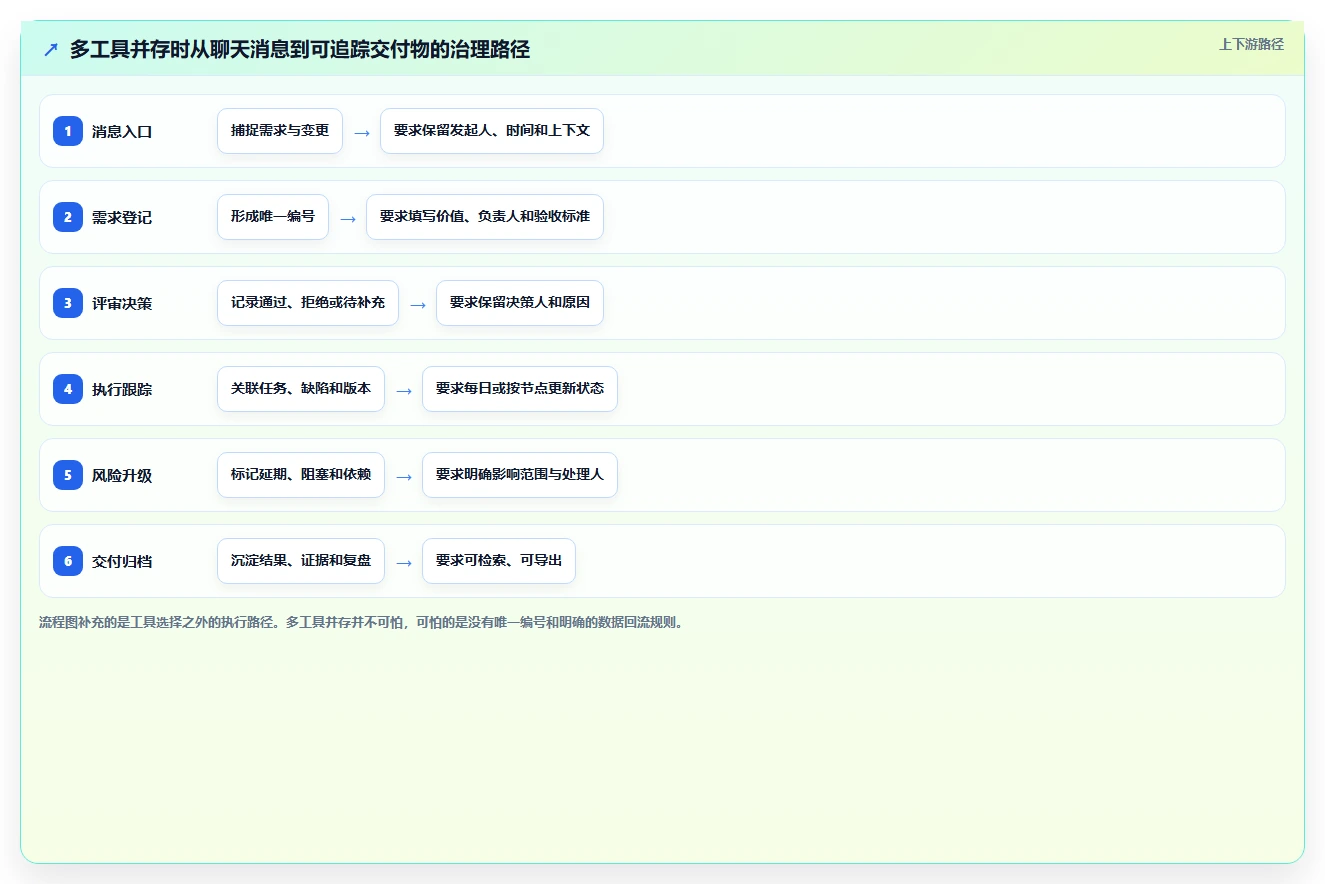
Task: Click the number 5 badge for 风险升级
Action: click(x=68, y=474)
